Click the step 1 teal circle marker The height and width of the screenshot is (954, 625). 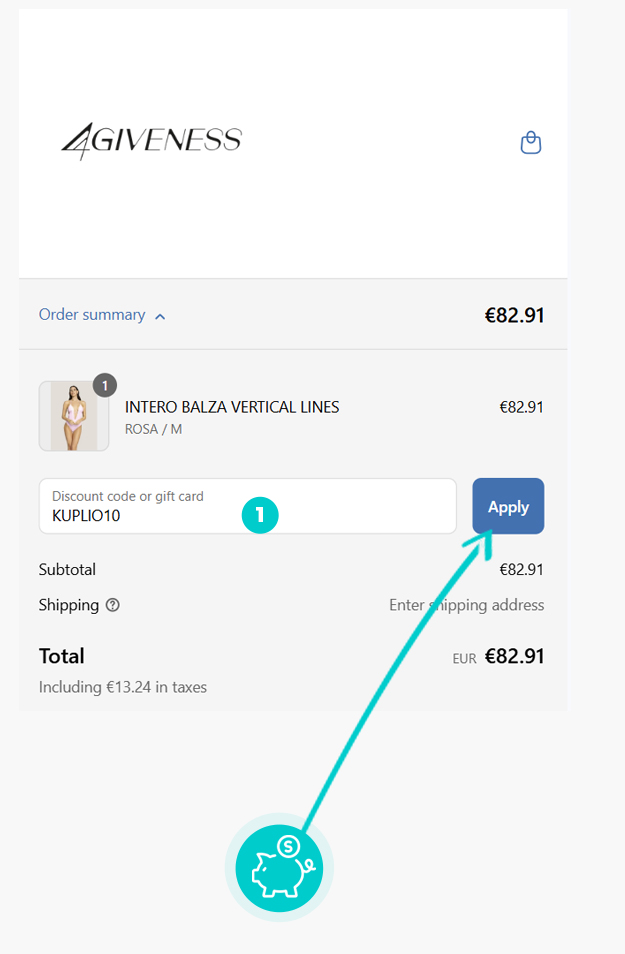(x=260, y=515)
